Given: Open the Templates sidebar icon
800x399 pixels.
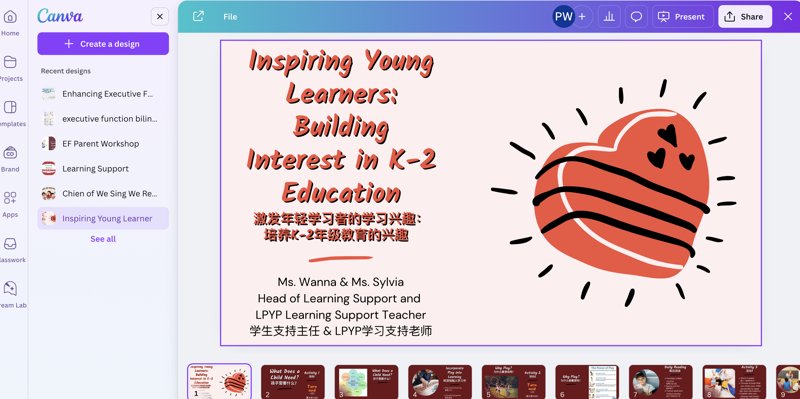Looking at the screenshot, I should click(x=10, y=107).
